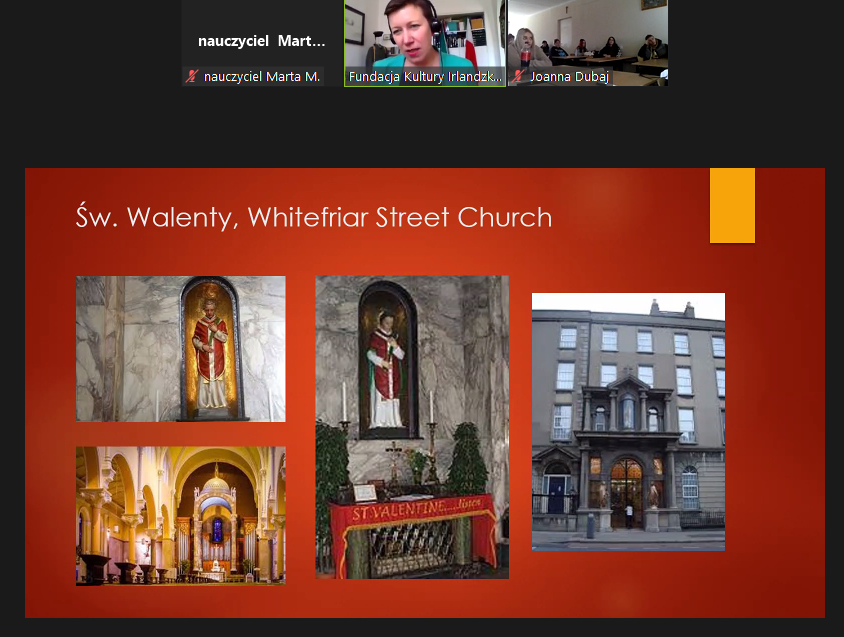
Task: Click the speaker's face in the active video
Action: [421, 32]
